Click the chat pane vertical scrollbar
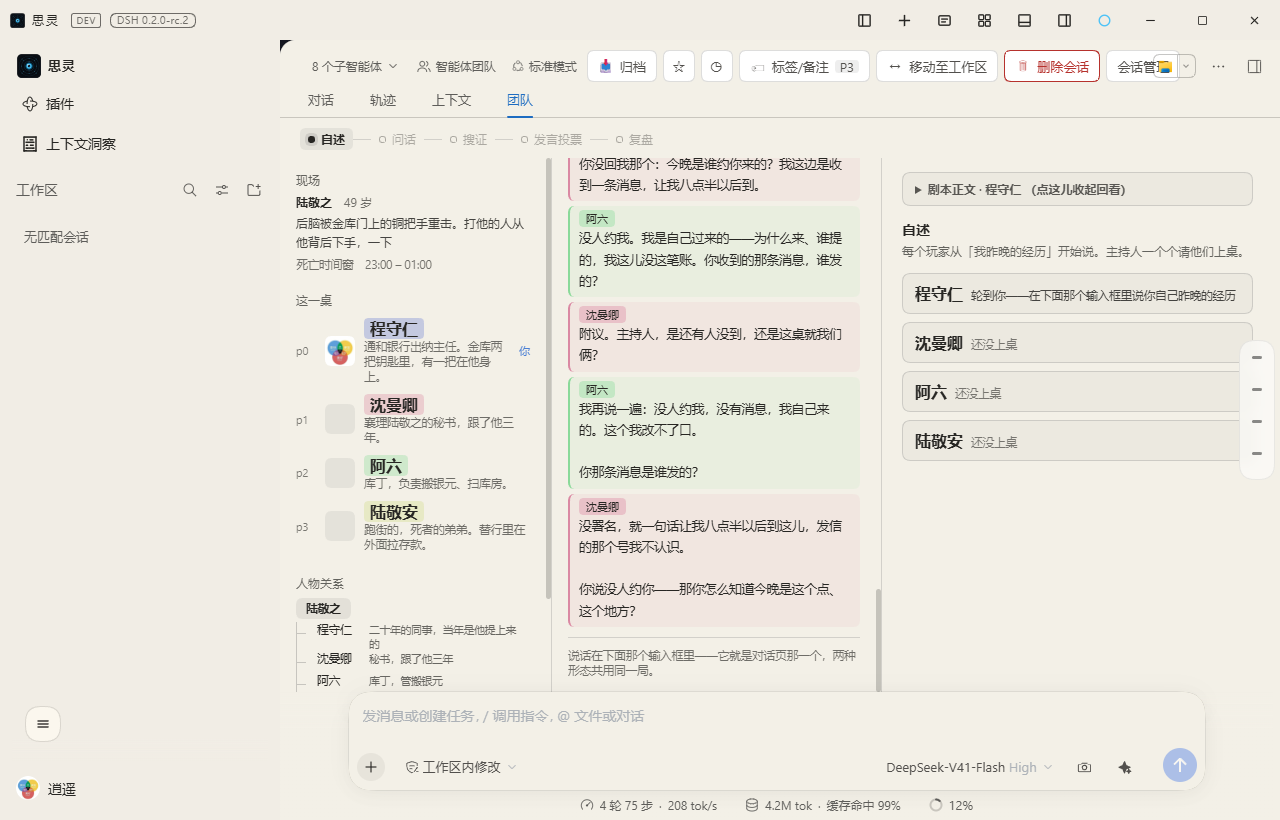 [x=879, y=640]
